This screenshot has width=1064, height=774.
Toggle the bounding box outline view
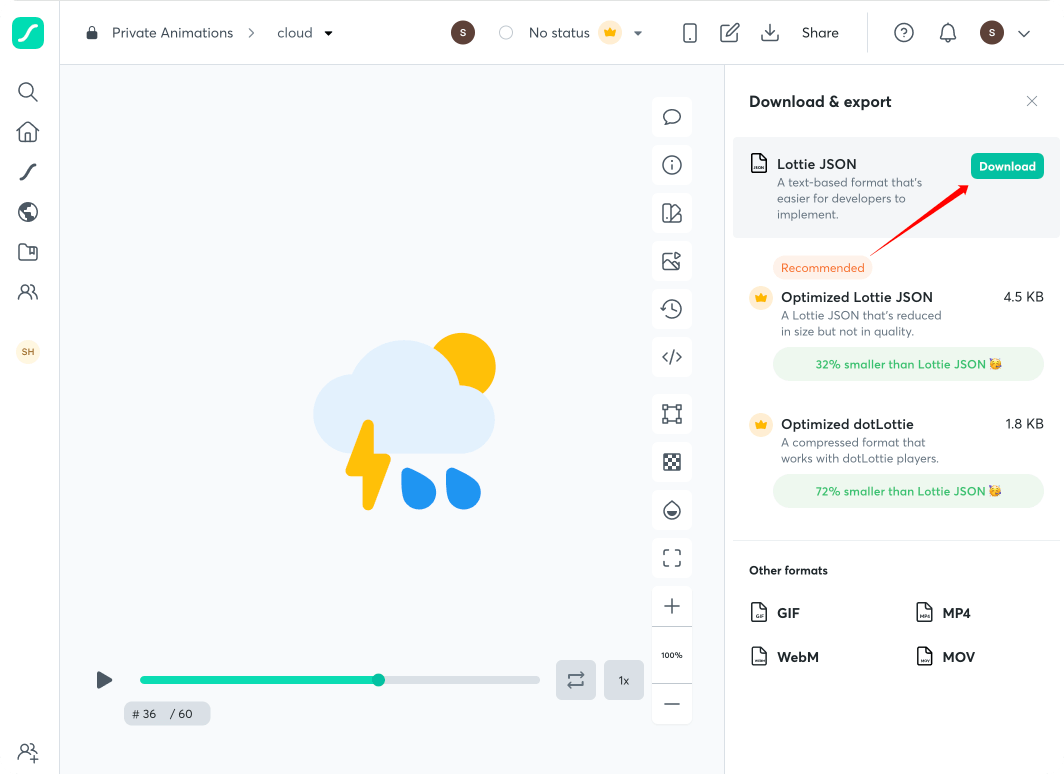(672, 414)
